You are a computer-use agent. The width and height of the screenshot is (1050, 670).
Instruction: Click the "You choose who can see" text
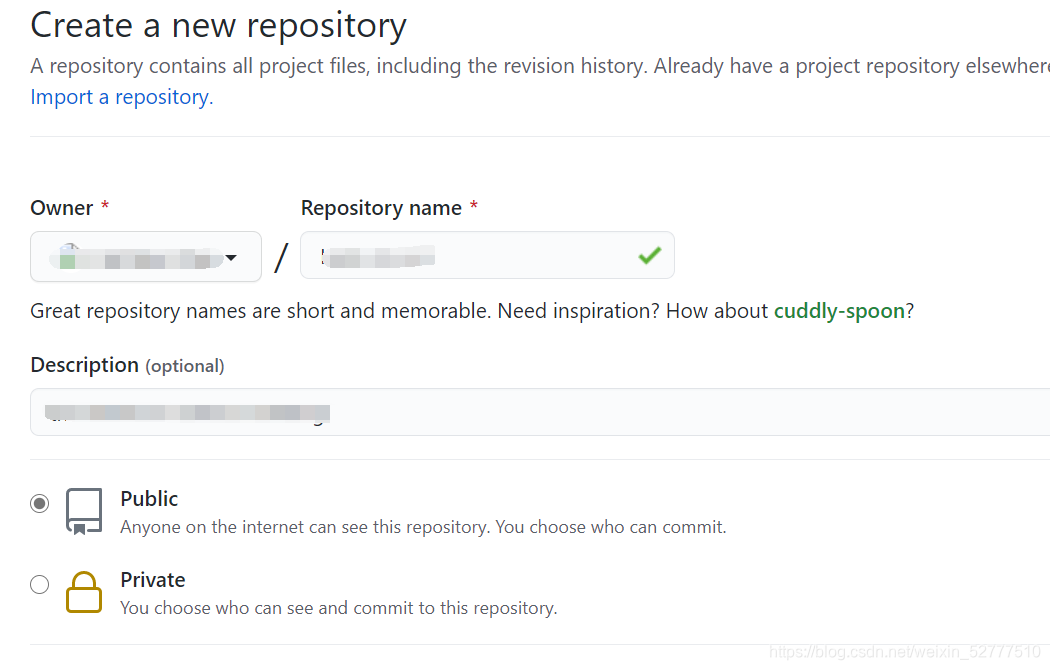pyautogui.click(x=338, y=608)
